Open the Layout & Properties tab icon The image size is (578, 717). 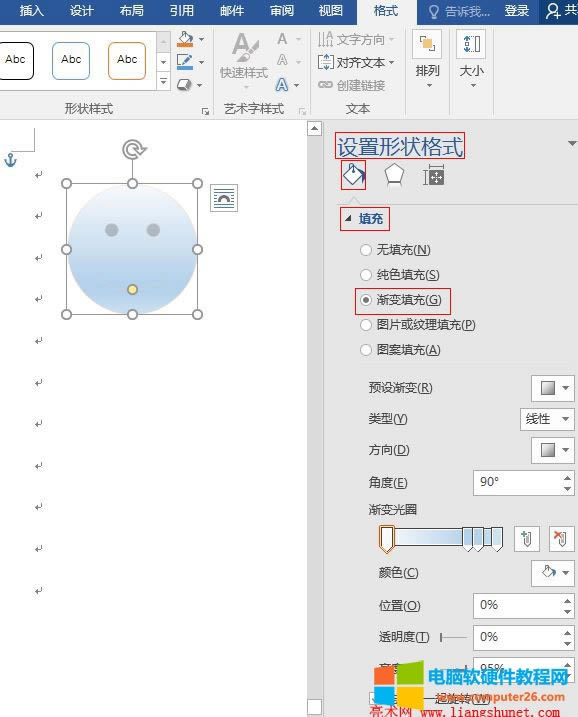coord(433,176)
